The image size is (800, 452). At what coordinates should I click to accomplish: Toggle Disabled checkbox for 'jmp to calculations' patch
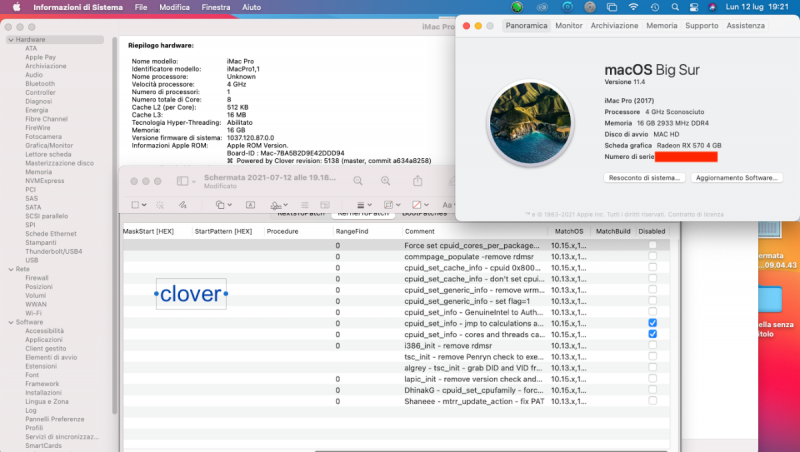652,323
